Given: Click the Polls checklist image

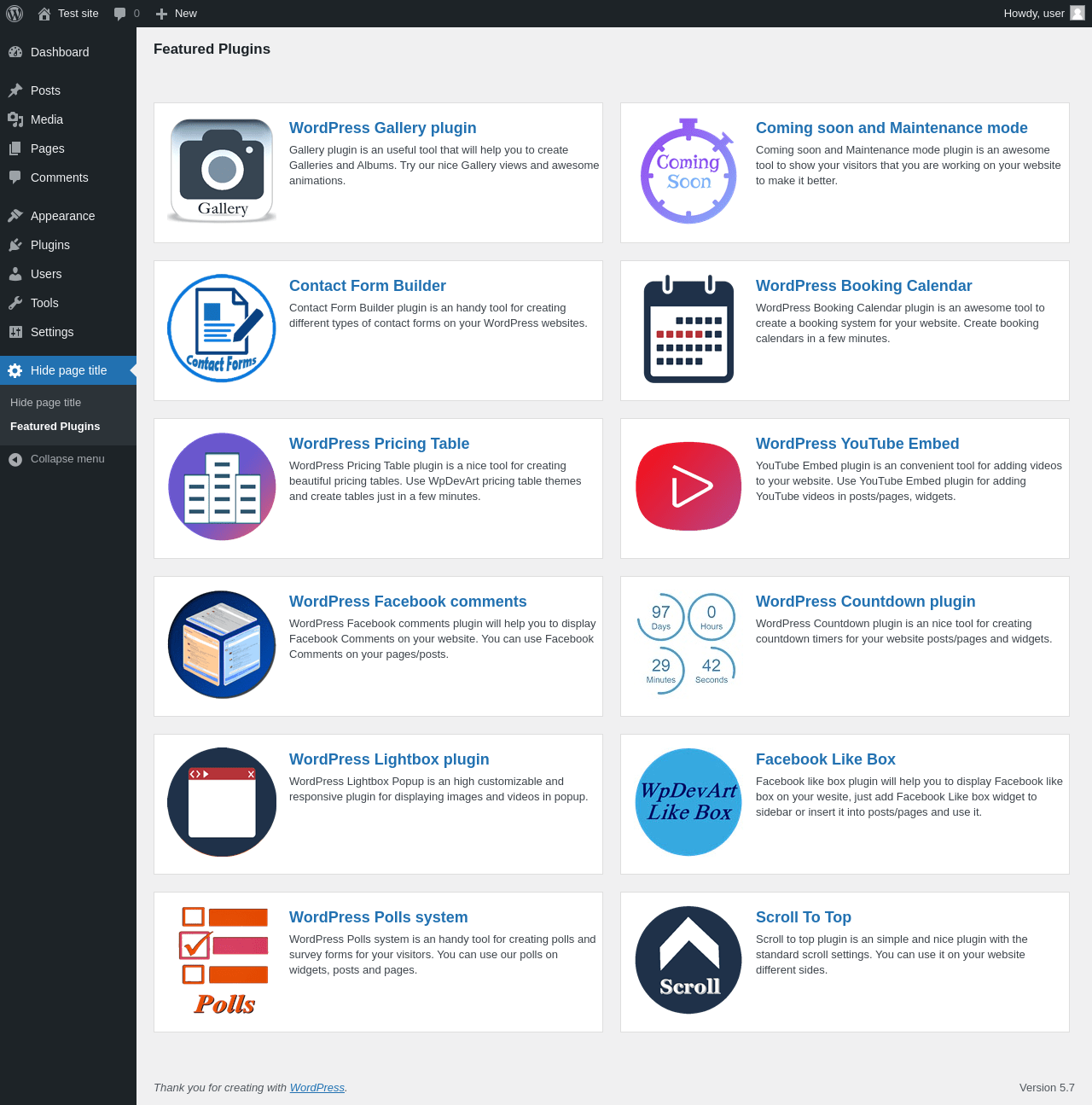Looking at the screenshot, I should (224, 960).
